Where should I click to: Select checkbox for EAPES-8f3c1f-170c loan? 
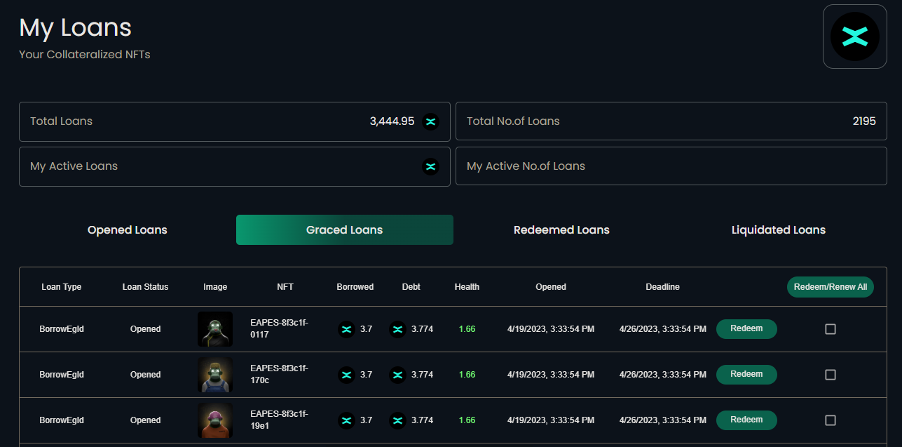tap(830, 374)
